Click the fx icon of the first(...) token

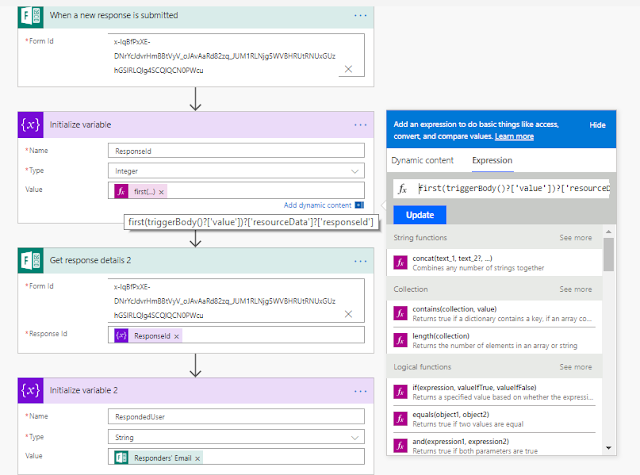(121, 191)
